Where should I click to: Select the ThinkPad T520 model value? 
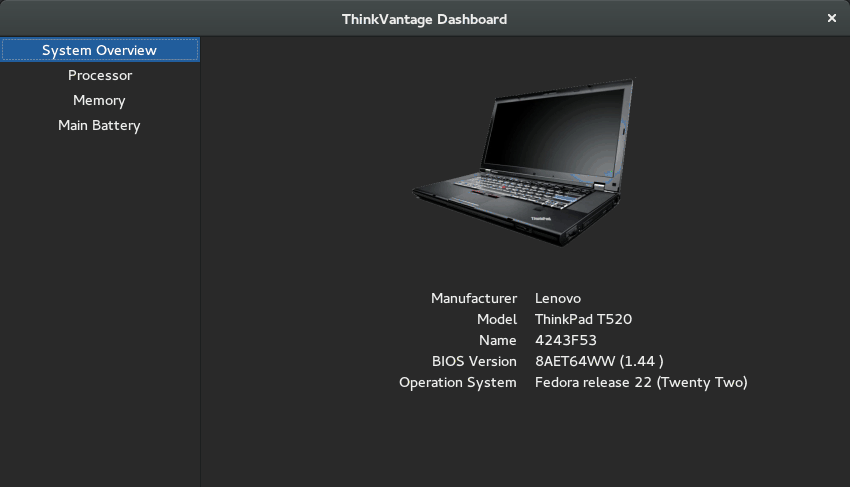(x=583, y=319)
